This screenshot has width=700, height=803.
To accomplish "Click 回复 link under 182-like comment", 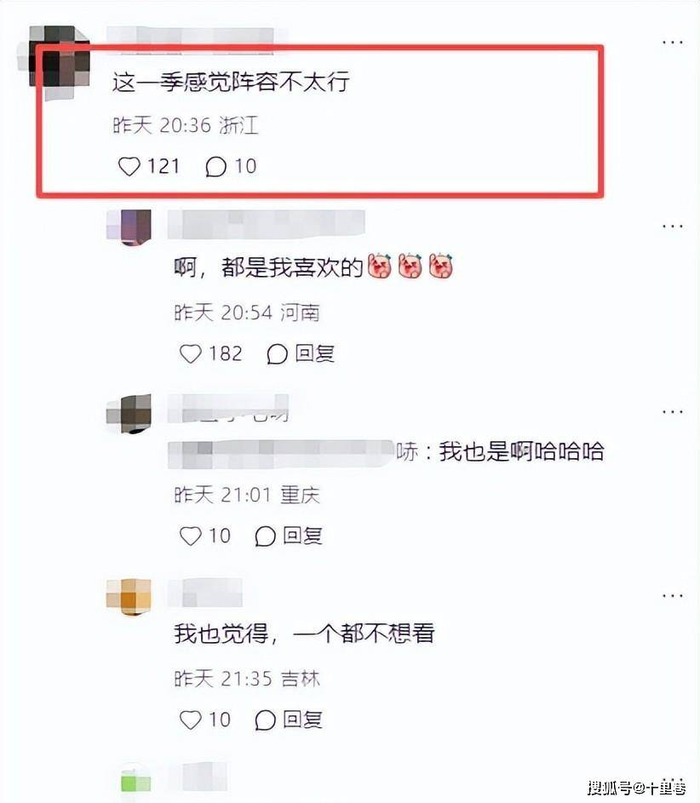I will 314,354.
